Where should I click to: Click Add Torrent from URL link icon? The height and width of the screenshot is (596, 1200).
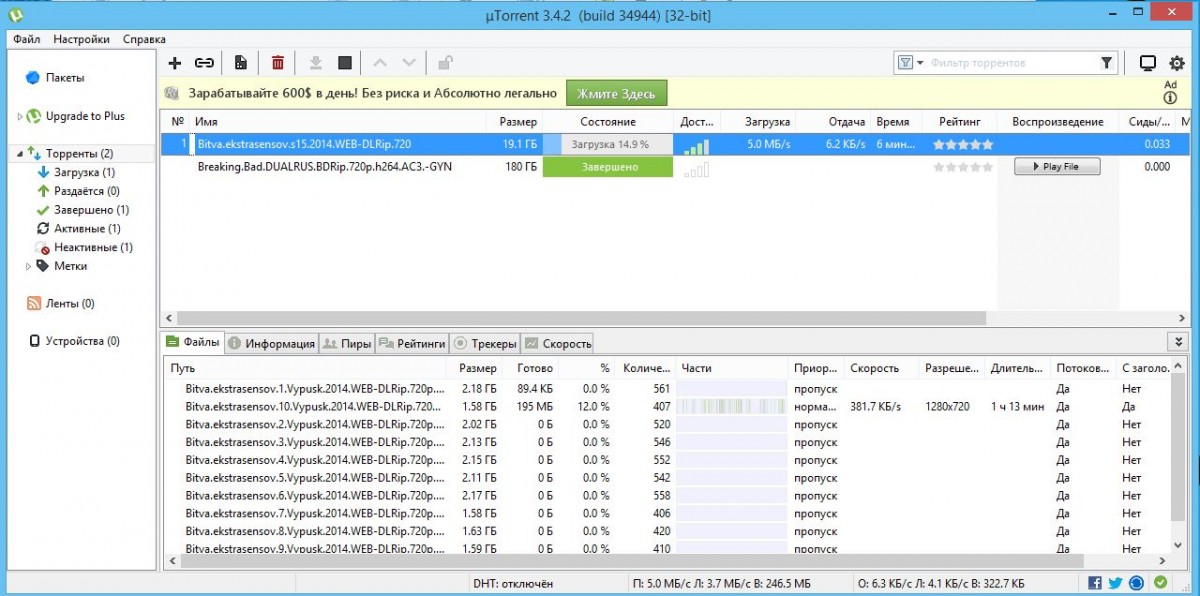[x=204, y=63]
